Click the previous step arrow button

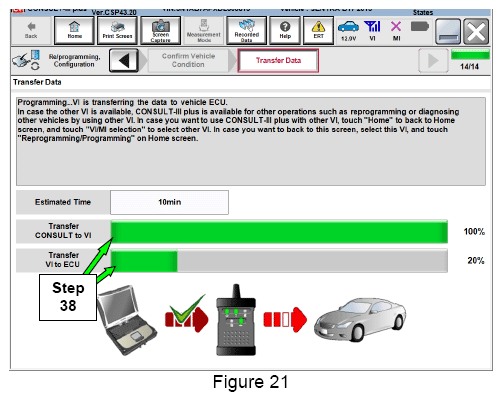[124, 61]
